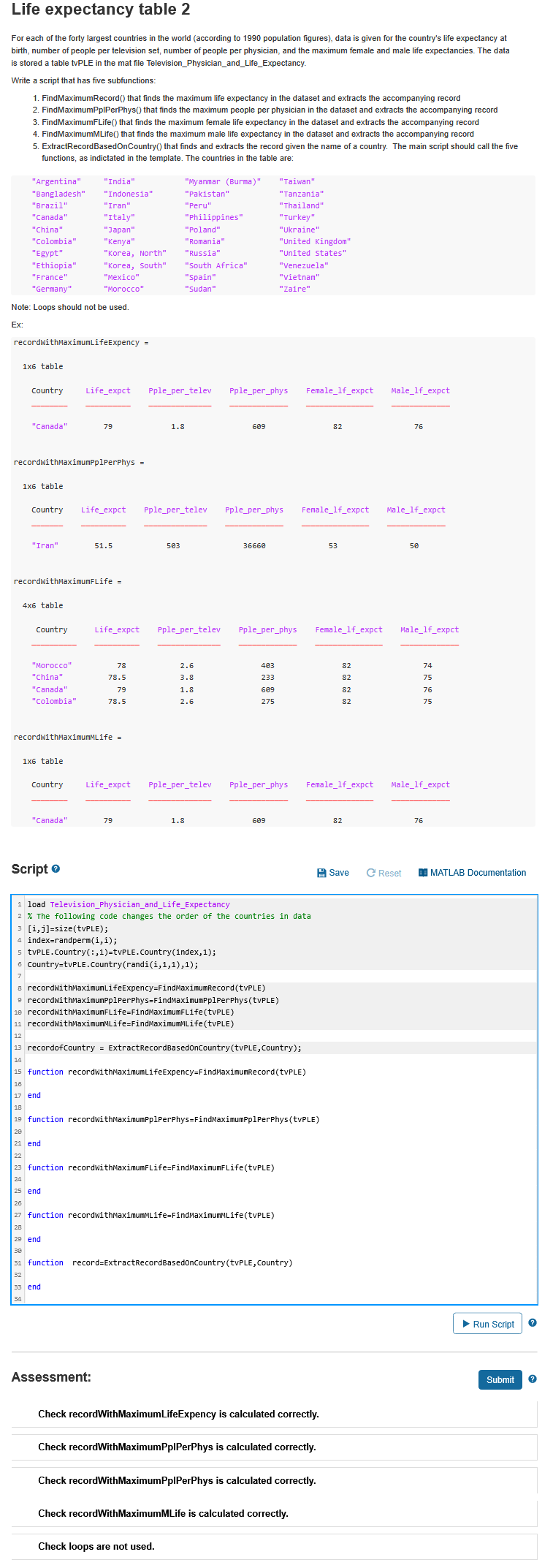Screen dimensions: 553x1568
Task: Click function FindMaximumRecord definition on line 15
Action: coord(167,1072)
